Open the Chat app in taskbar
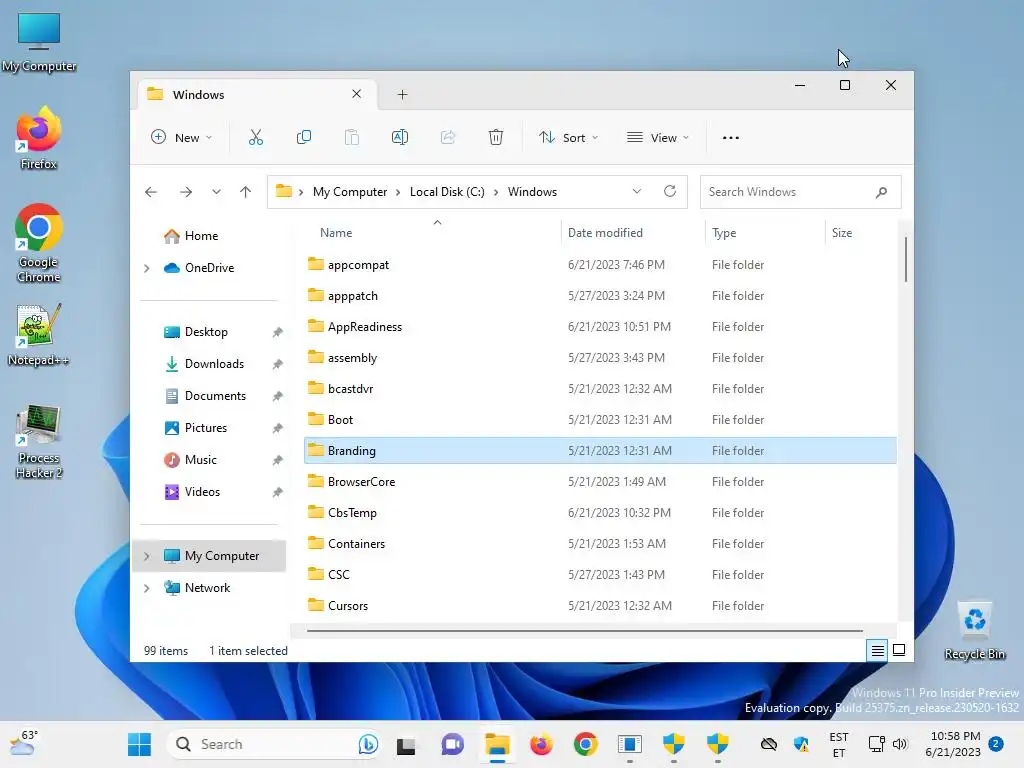1024x768 pixels. coord(452,744)
